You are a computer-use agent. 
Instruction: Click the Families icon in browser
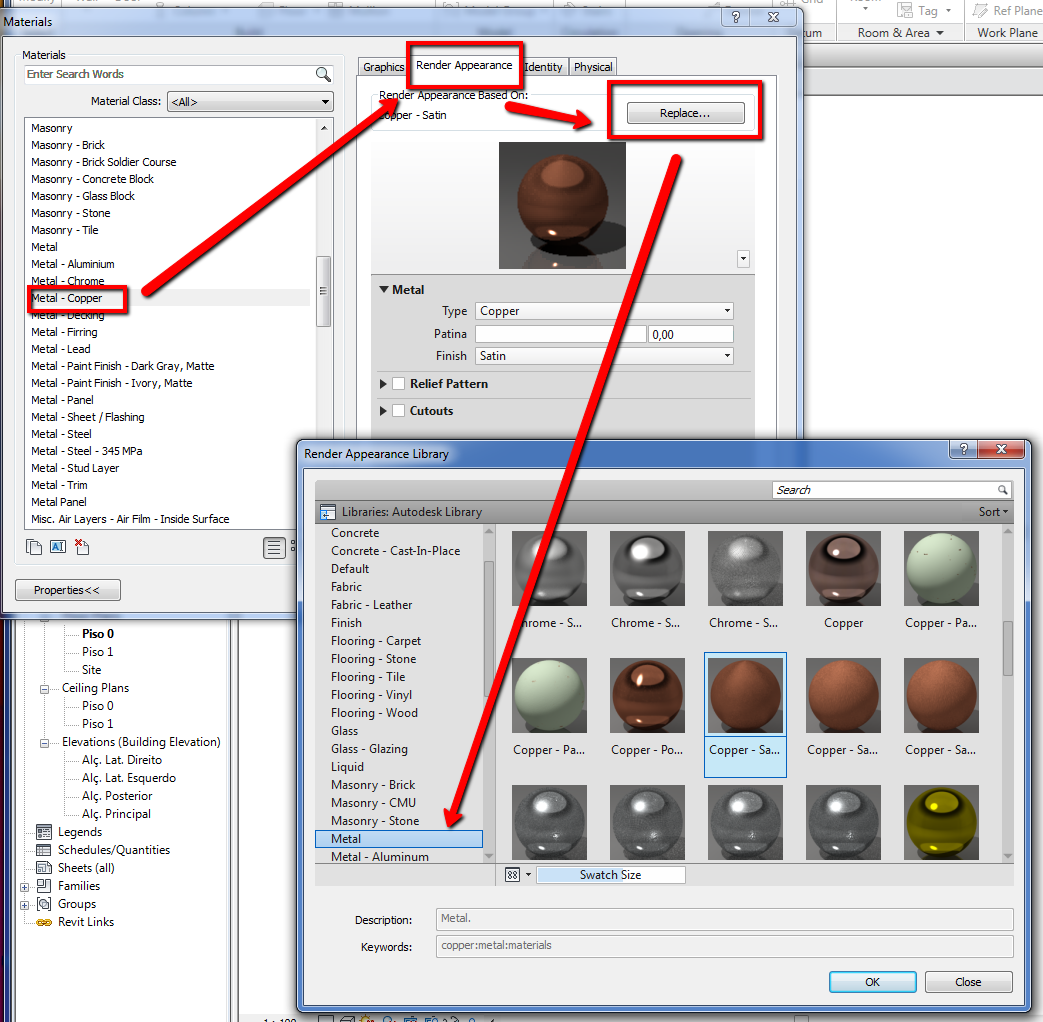(44, 886)
